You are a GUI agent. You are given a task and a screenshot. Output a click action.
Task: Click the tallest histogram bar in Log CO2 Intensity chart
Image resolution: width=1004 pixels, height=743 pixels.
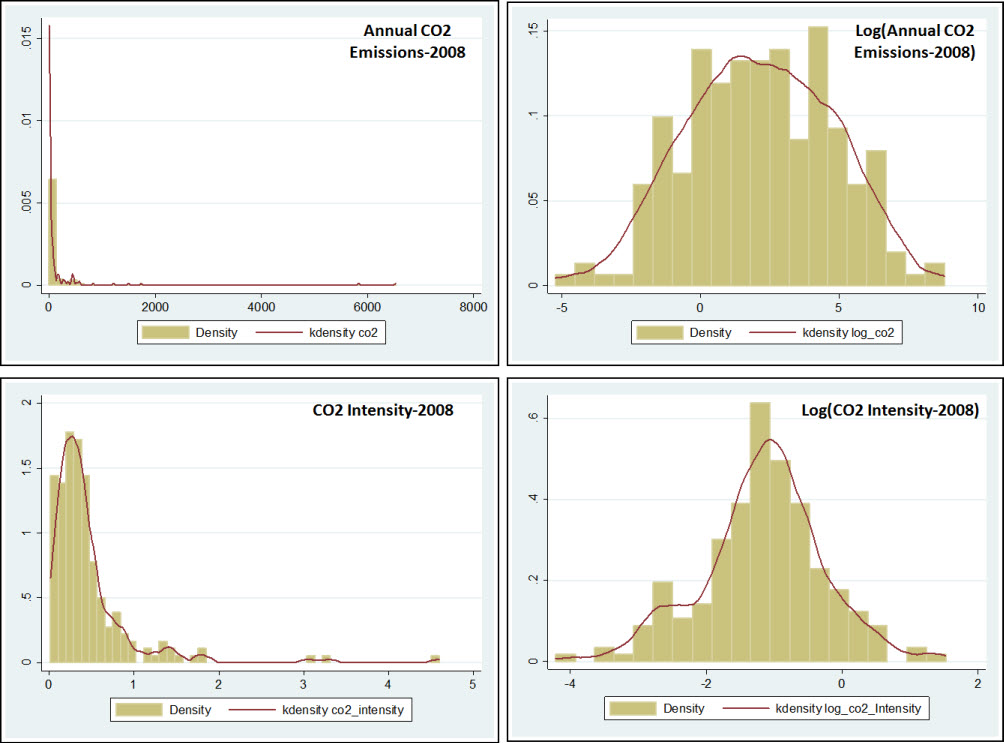tap(760, 532)
